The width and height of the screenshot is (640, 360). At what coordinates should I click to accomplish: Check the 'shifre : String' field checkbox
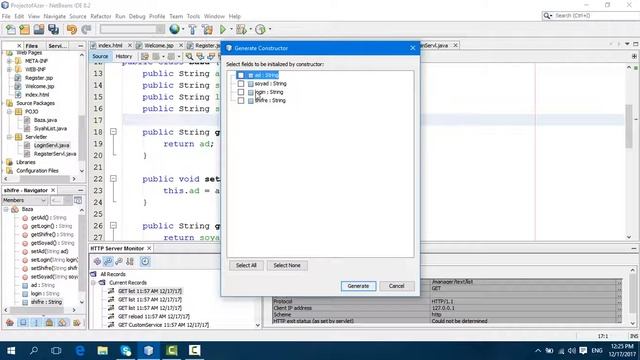tap(241, 100)
